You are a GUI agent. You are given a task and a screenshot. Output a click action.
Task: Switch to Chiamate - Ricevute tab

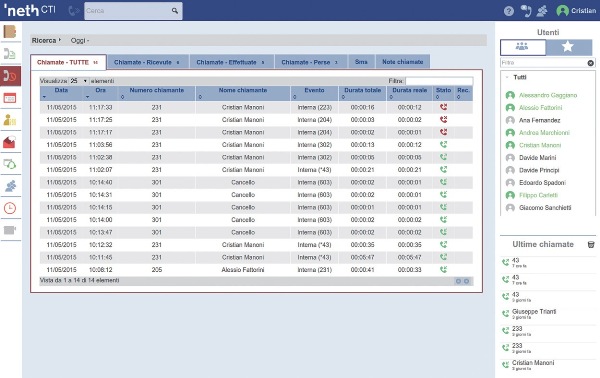point(147,62)
